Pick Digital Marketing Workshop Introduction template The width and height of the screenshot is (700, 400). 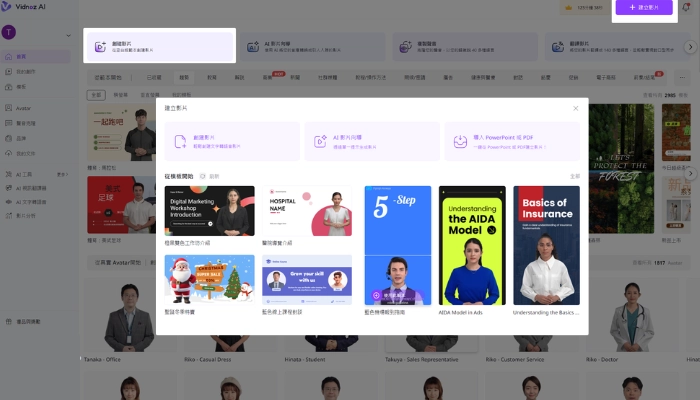click(209, 211)
